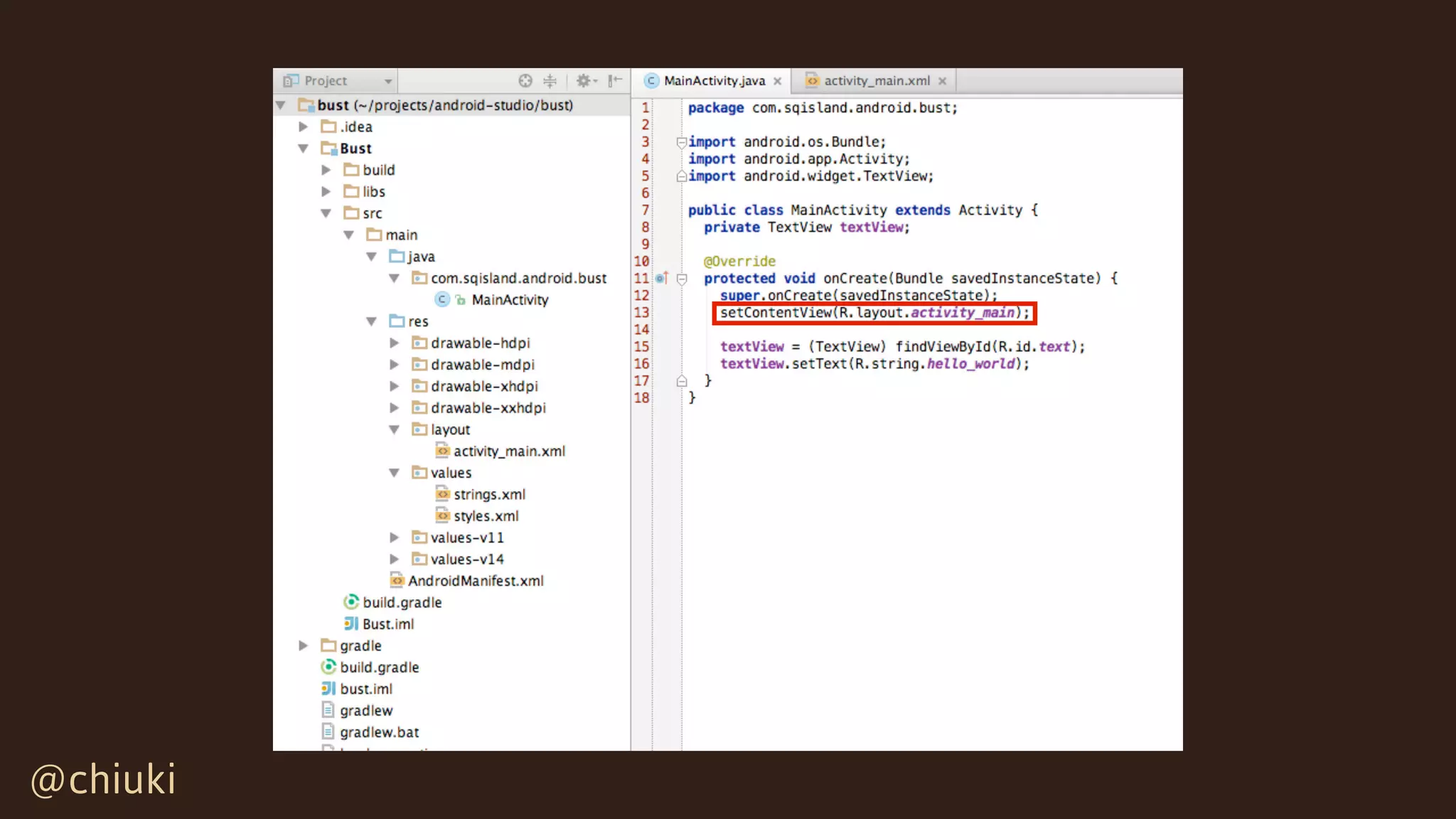
Task: Toggle the import block fold marker on line 3
Action: [681, 142]
